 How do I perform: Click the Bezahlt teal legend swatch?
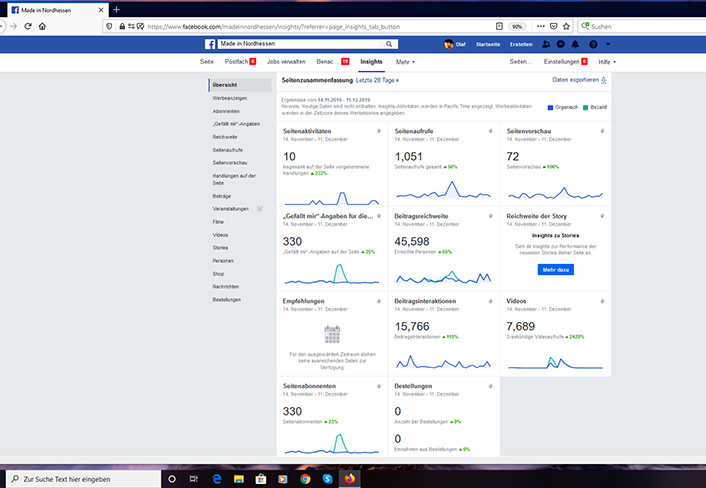[585, 108]
